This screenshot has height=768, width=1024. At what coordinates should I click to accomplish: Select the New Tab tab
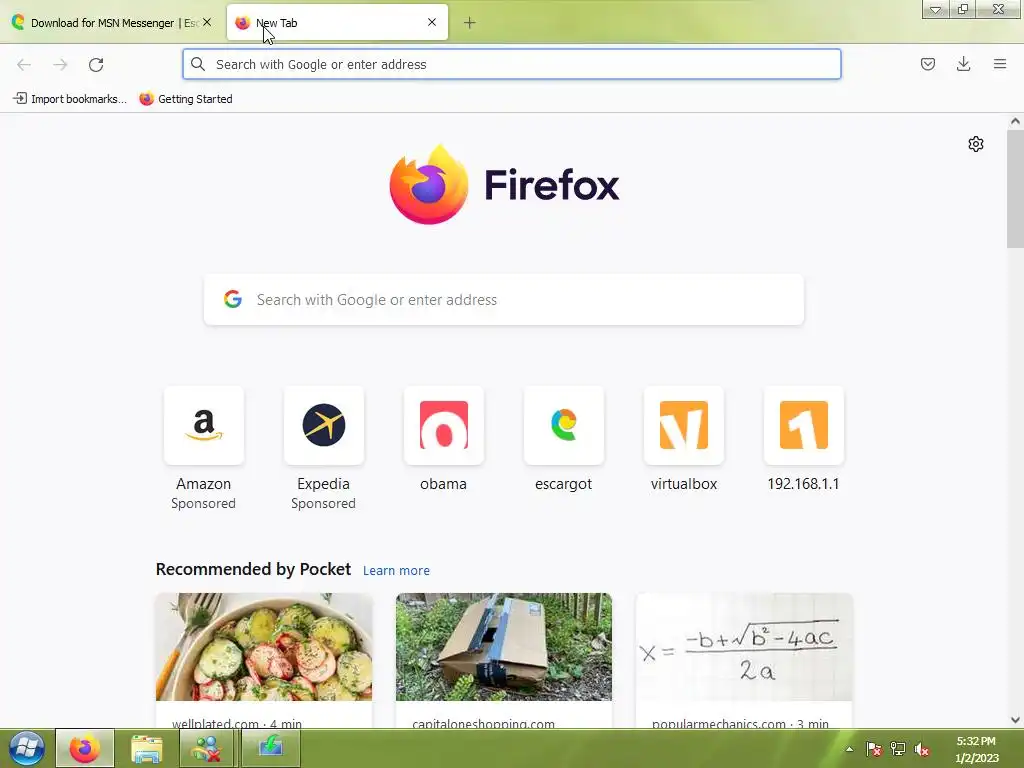(337, 23)
